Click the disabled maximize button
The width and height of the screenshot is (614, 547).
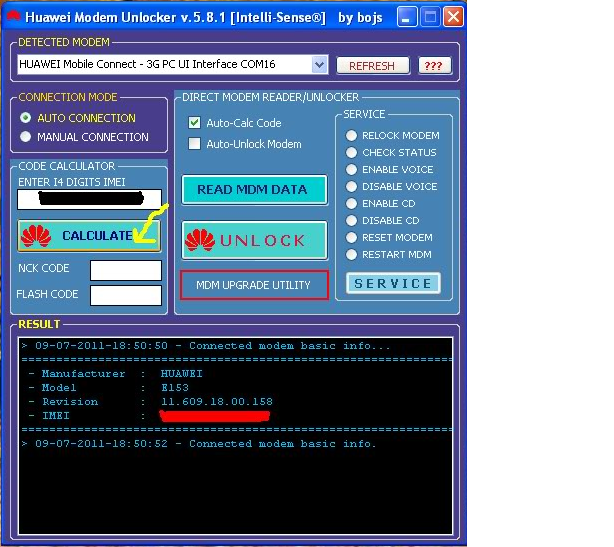430,17
